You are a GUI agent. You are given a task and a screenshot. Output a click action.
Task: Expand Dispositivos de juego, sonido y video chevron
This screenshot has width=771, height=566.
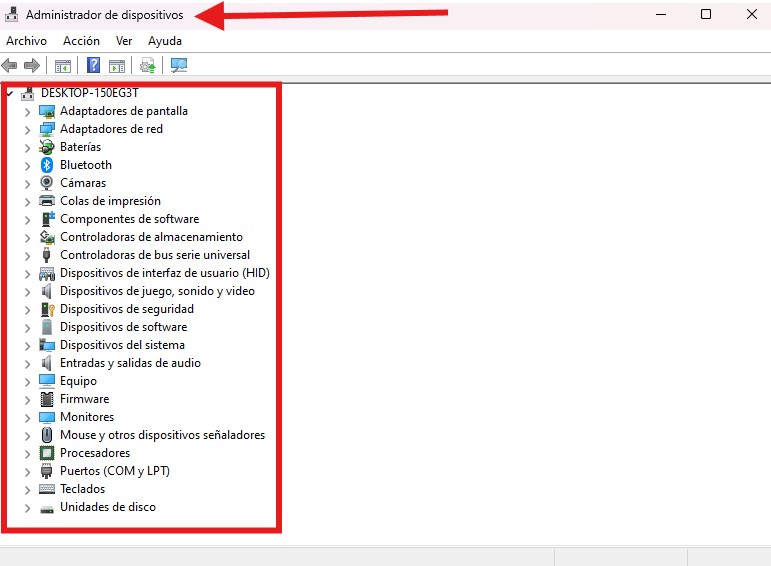pos(28,292)
